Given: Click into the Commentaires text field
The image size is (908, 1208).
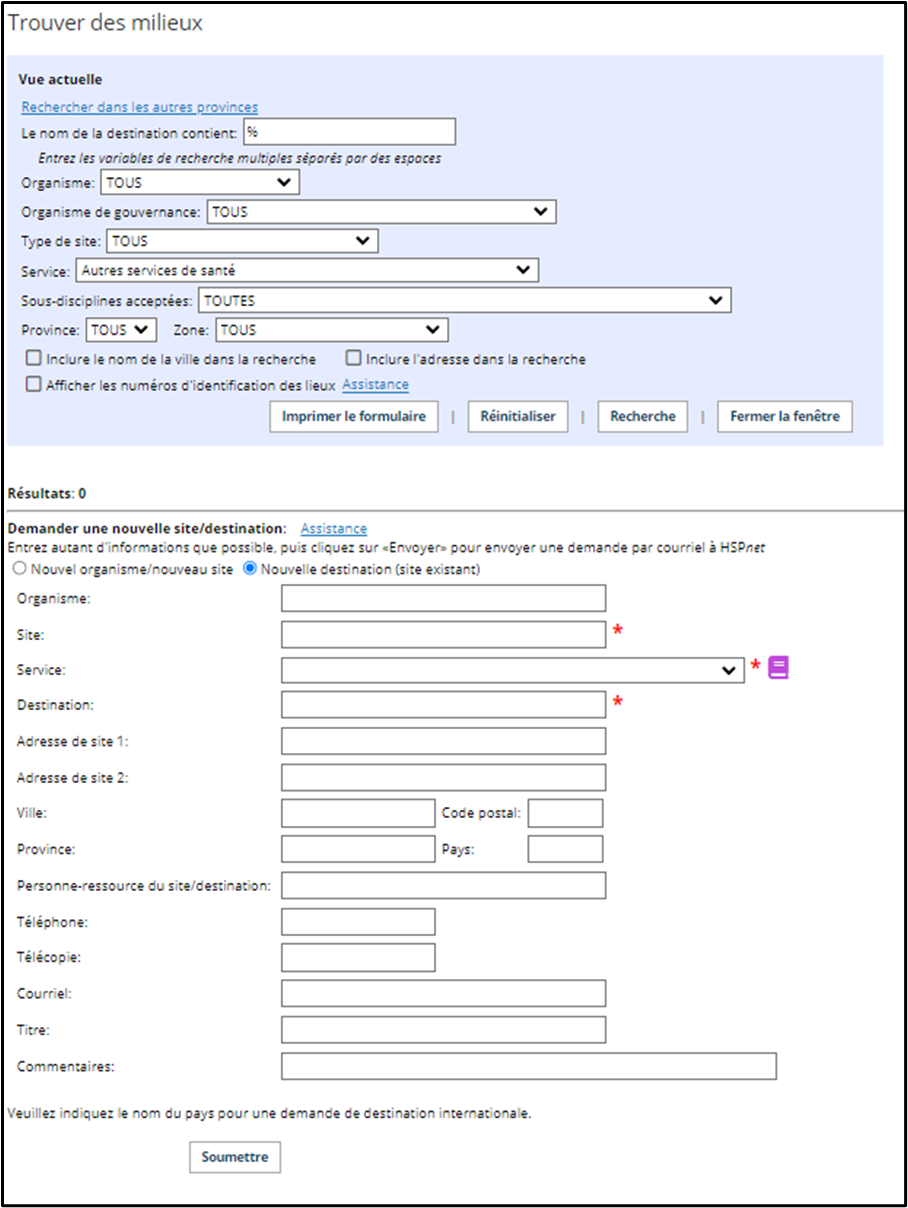Looking at the screenshot, I should [x=529, y=1066].
